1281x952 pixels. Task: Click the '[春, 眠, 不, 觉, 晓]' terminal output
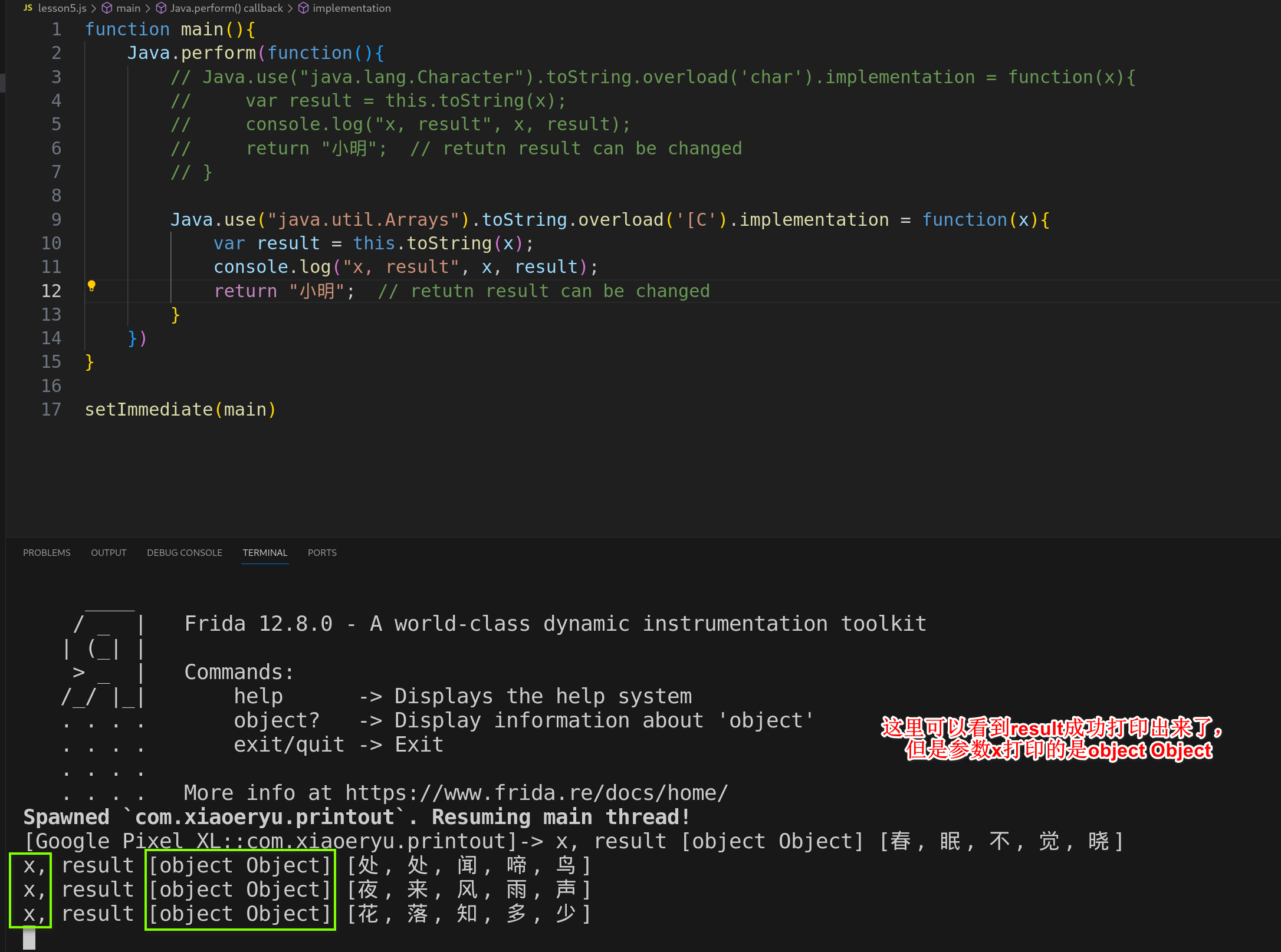click(x=1001, y=841)
